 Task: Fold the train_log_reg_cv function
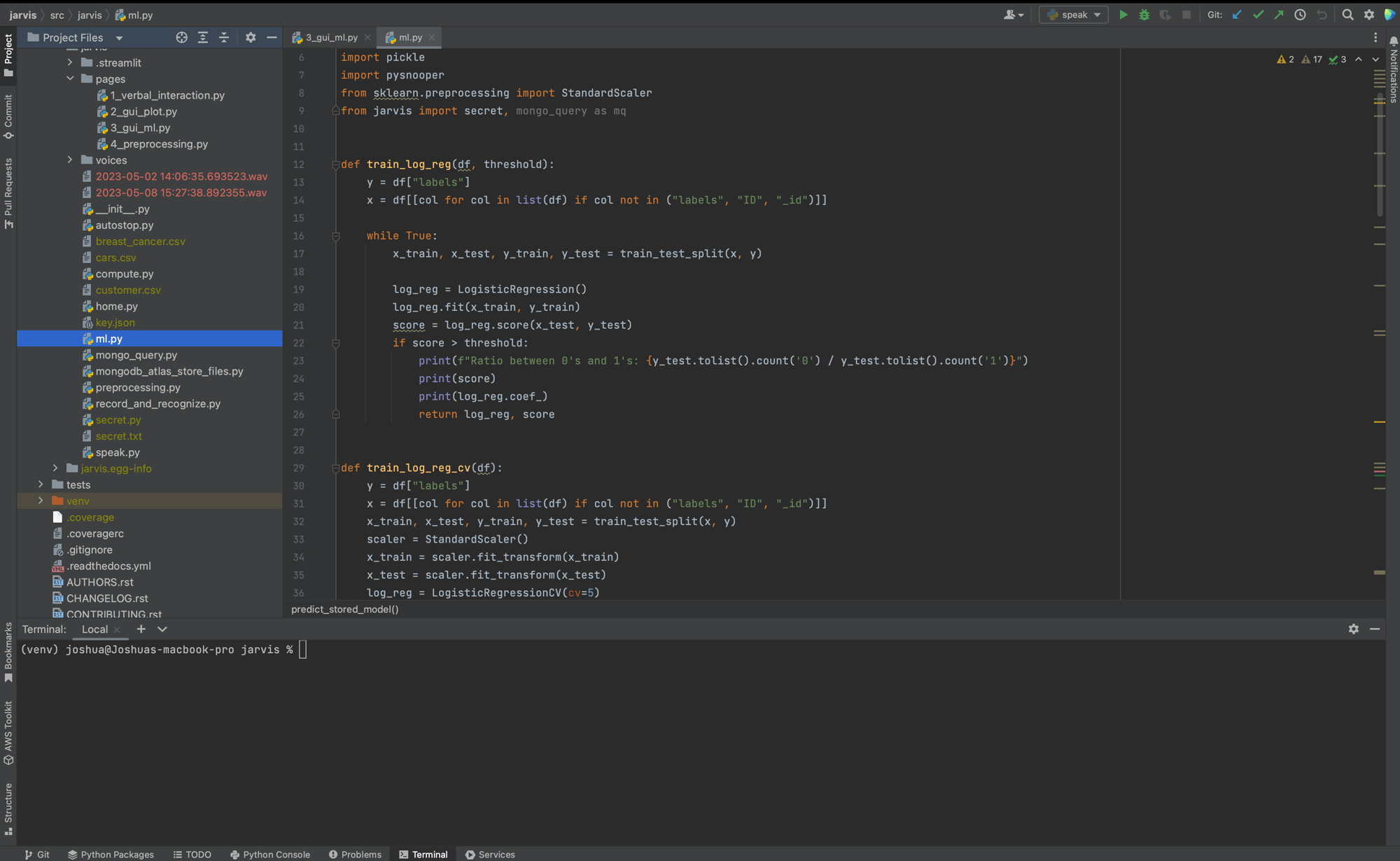coord(335,468)
